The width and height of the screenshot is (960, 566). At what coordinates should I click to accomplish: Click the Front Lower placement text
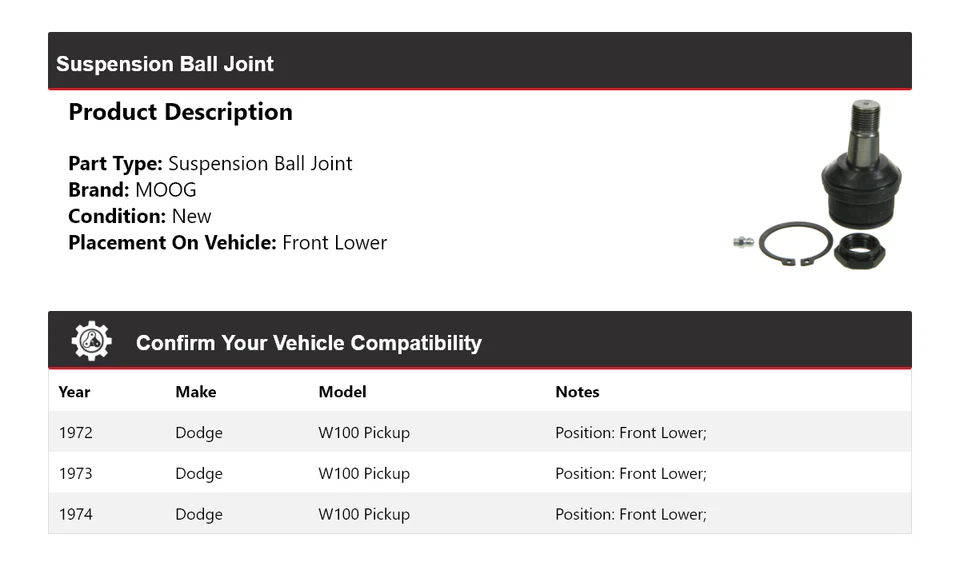(x=334, y=242)
